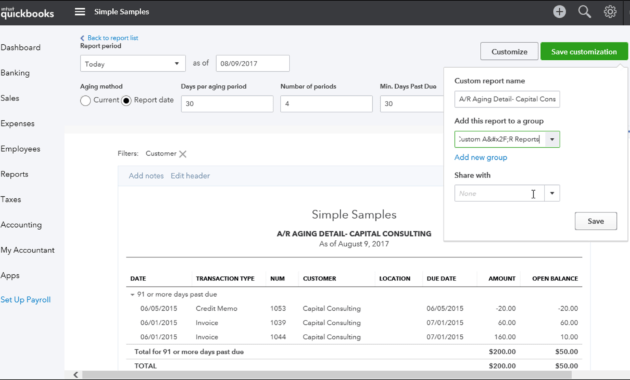The width and height of the screenshot is (630, 380).
Task: Click the DUE DATE column header
Action: pos(441,278)
